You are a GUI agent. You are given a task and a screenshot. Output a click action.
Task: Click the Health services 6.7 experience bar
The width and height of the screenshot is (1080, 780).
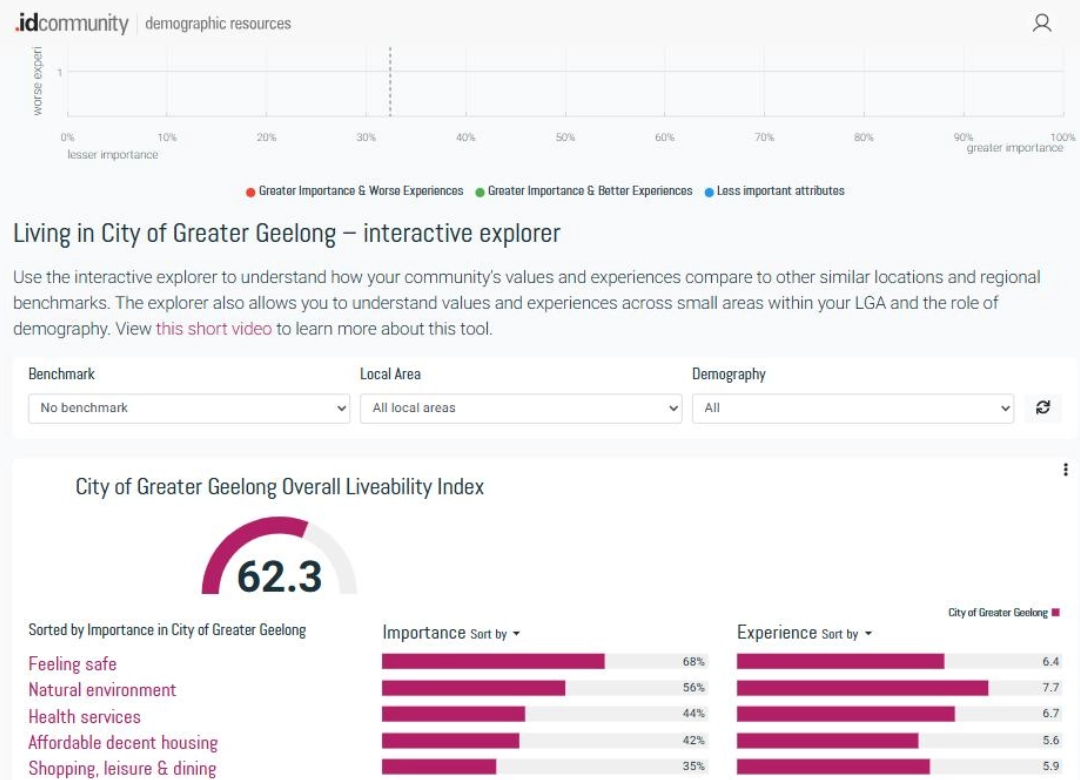tap(846, 714)
